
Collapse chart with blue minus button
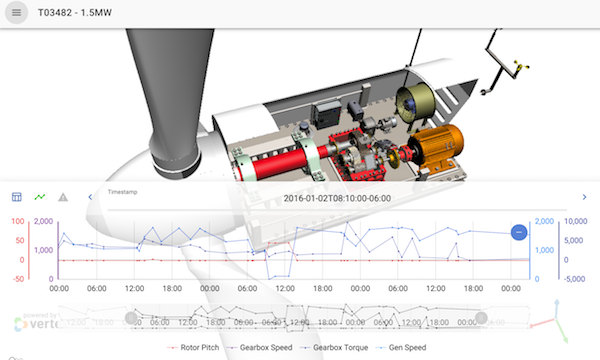(519, 232)
